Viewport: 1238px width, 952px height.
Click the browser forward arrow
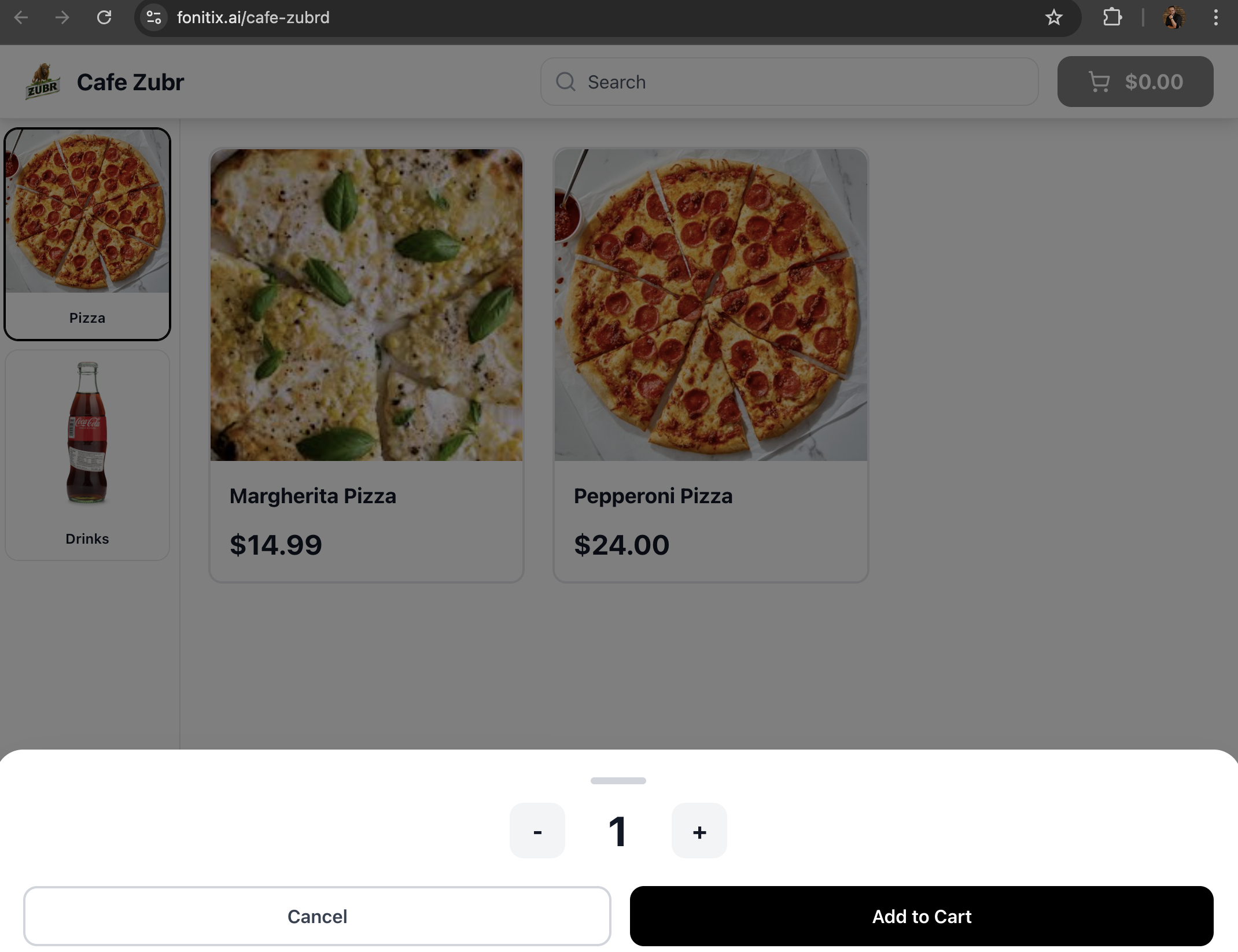tap(62, 18)
